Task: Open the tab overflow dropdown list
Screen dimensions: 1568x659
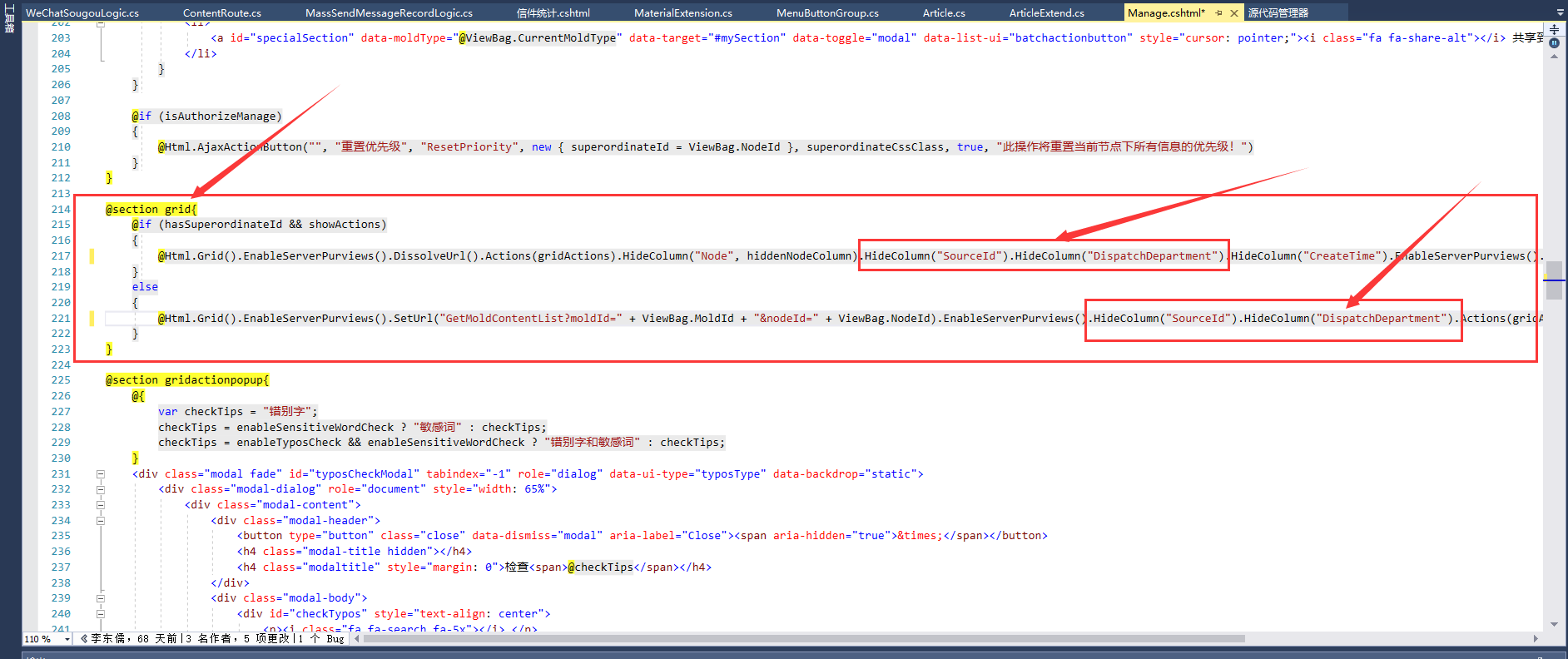Action: (1560, 13)
